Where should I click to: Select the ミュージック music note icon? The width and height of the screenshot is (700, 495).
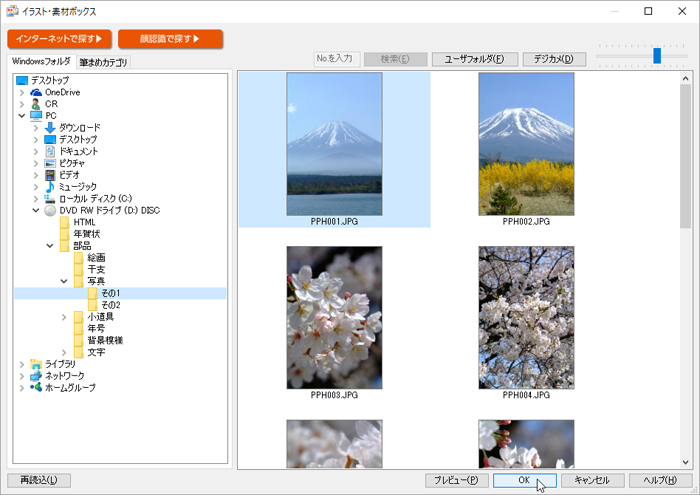tap(50, 186)
